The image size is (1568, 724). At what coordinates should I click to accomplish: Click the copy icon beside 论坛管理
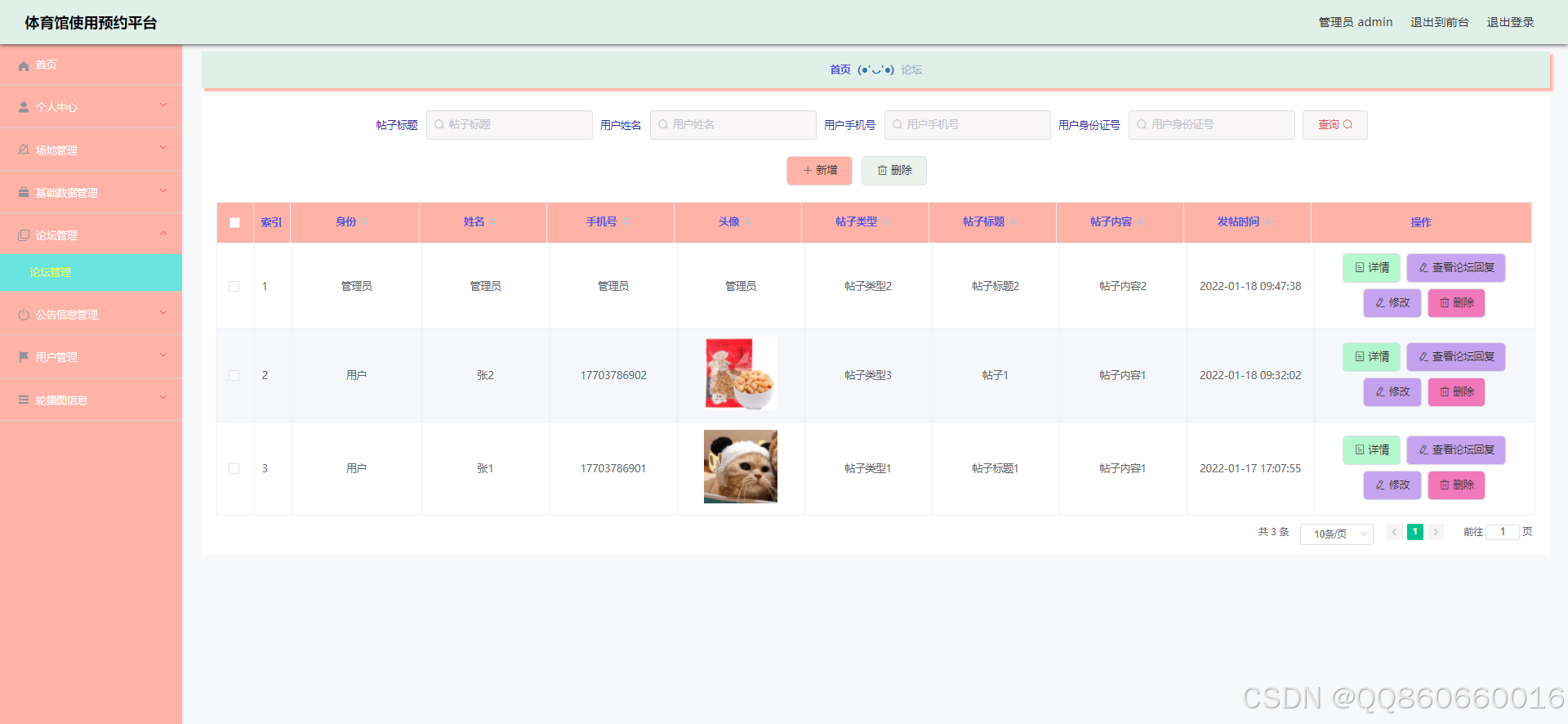(24, 235)
